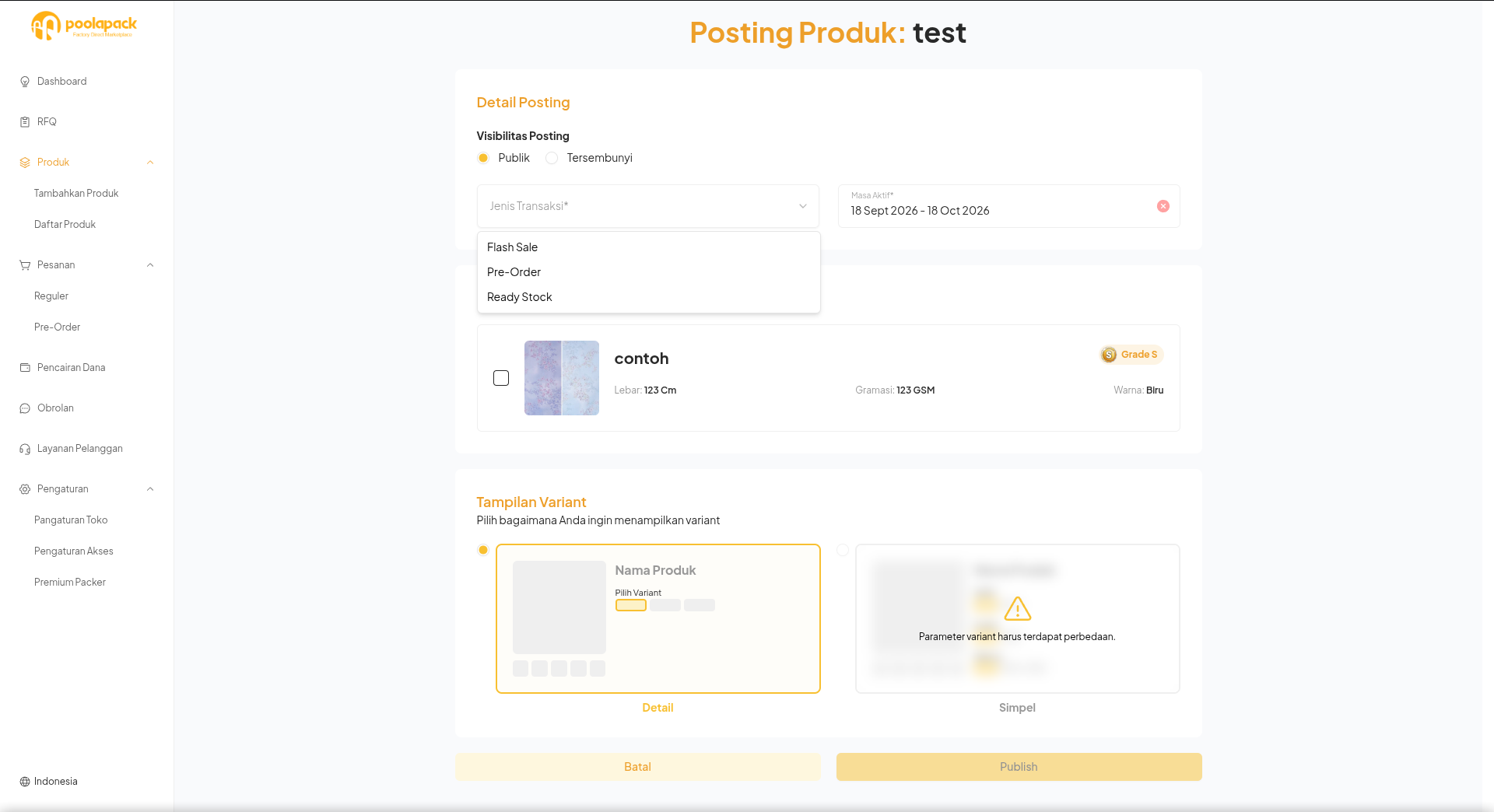1494x812 pixels.
Task: Tick the contoh product checkbox
Action: coord(501,378)
